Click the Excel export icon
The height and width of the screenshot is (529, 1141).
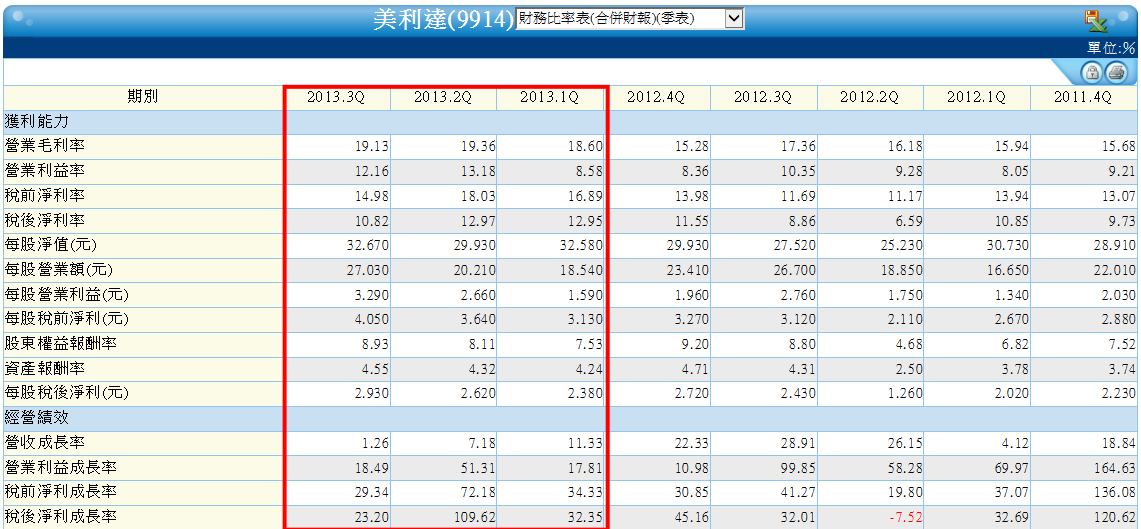click(x=1096, y=22)
